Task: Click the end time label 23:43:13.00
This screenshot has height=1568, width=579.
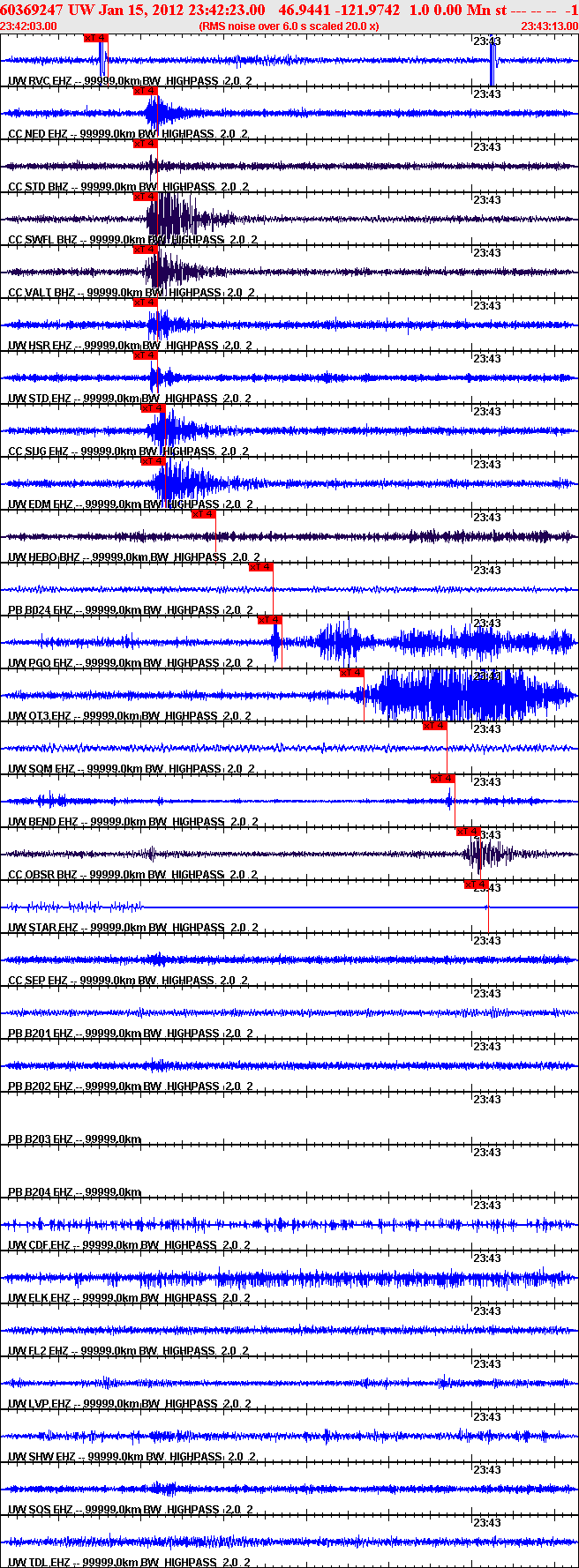Action: pyautogui.click(x=549, y=26)
